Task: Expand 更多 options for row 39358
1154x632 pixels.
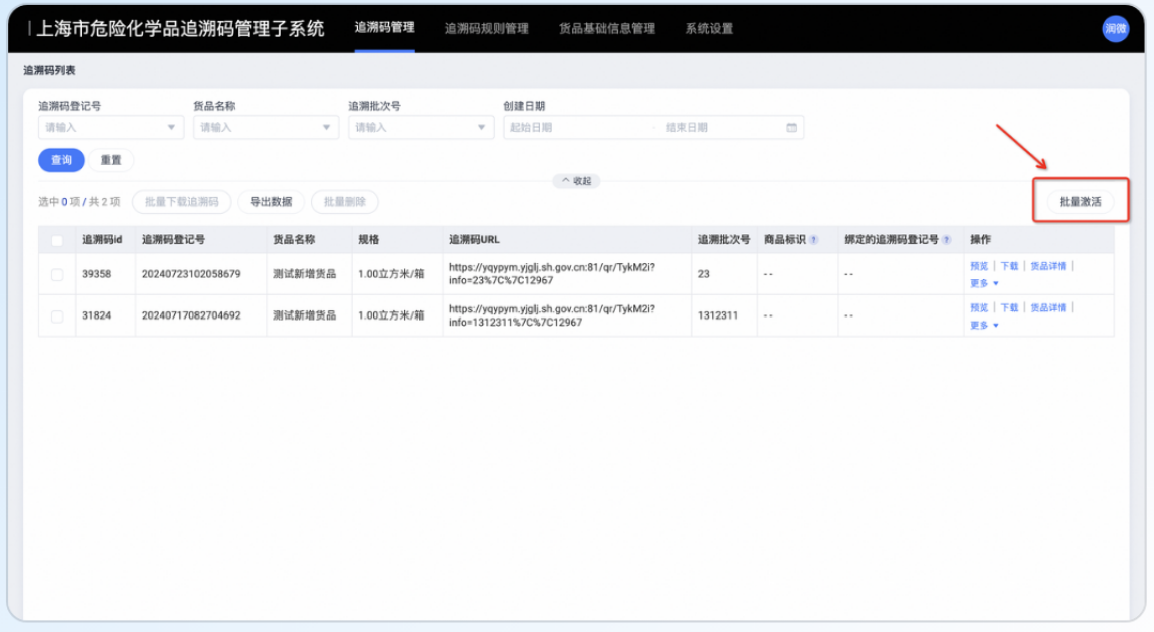Action: pyautogui.click(x=984, y=284)
